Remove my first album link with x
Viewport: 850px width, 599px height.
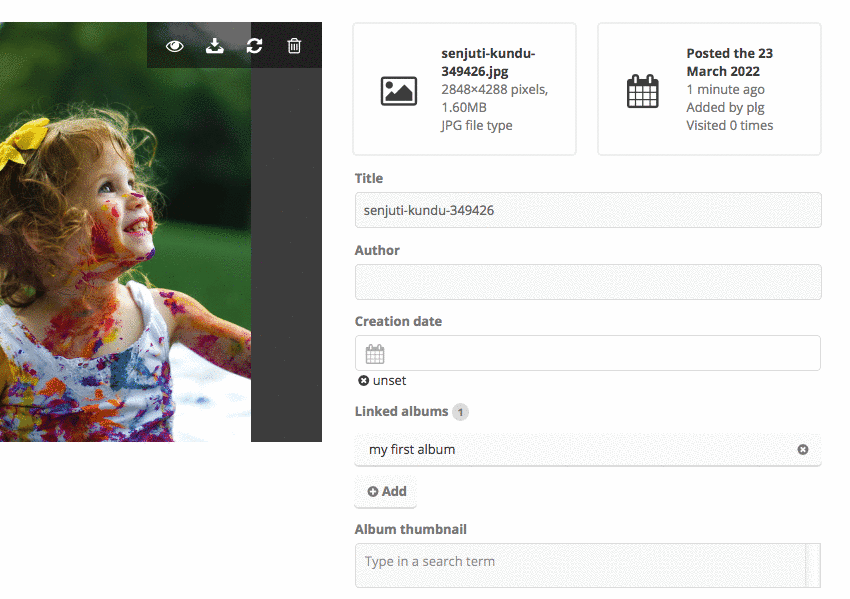click(803, 449)
